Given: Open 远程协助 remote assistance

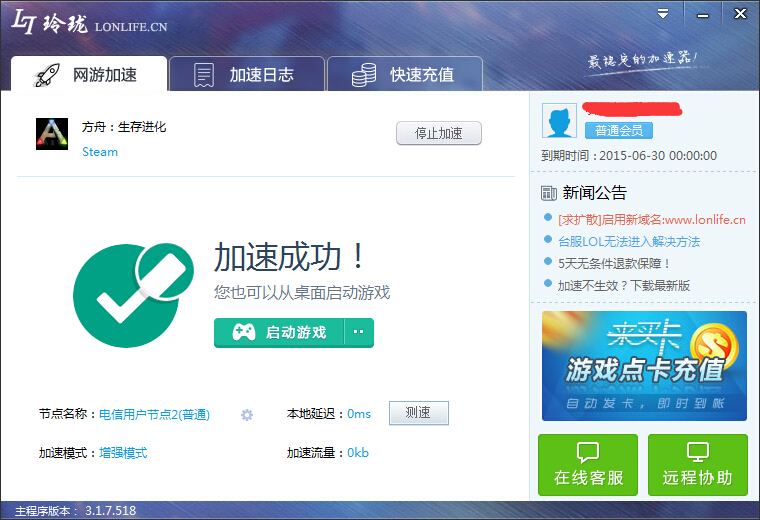Looking at the screenshot, I should (x=697, y=465).
